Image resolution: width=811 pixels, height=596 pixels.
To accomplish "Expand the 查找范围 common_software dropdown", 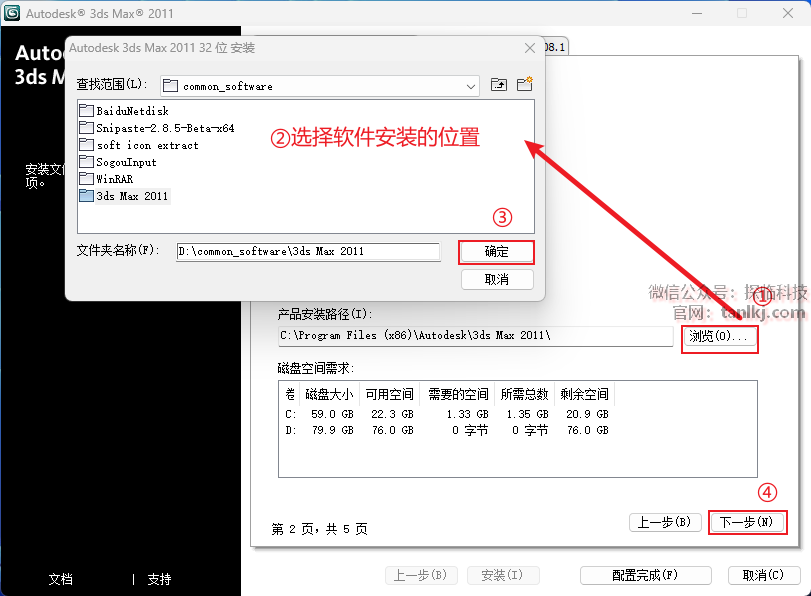I will 471,86.
